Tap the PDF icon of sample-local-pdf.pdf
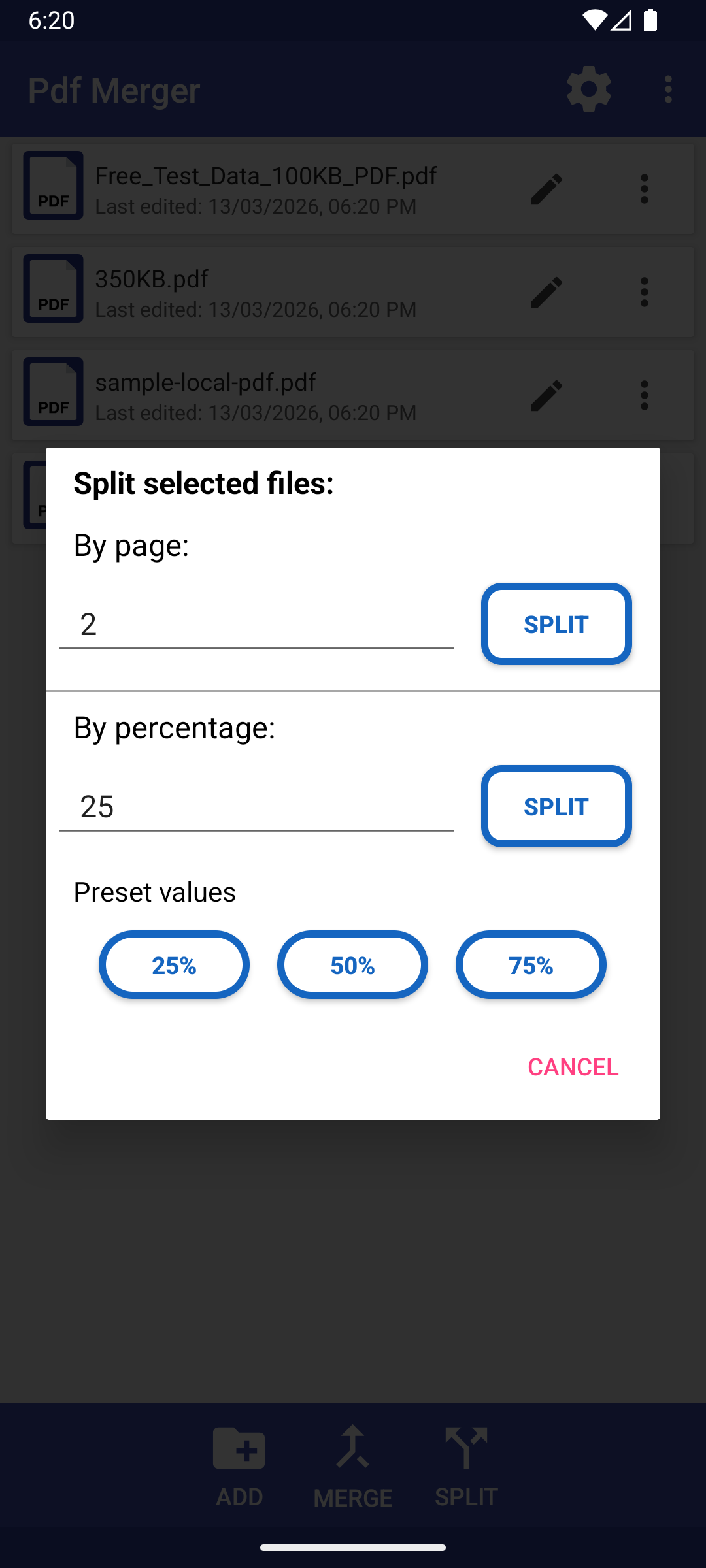The width and height of the screenshot is (706, 1568). point(54,391)
